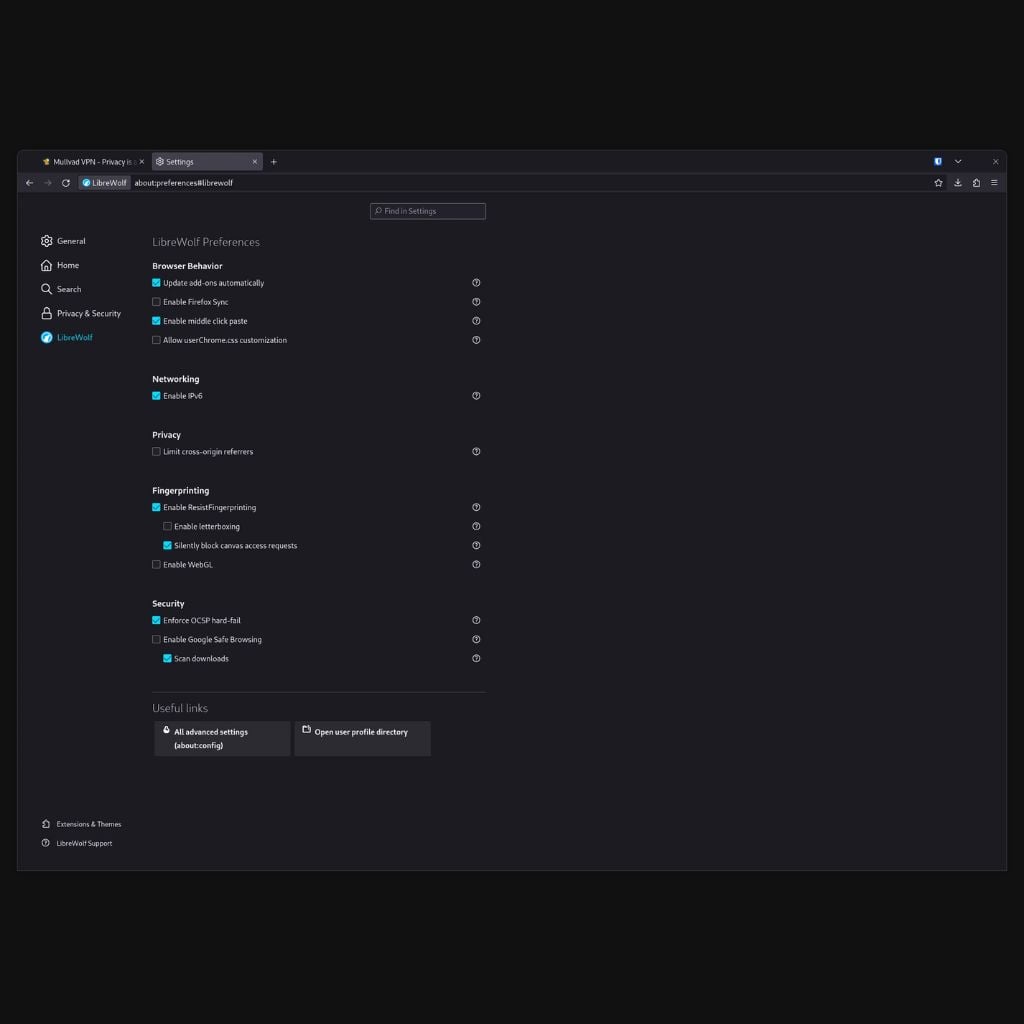Open the downloads panel icon

click(x=957, y=183)
